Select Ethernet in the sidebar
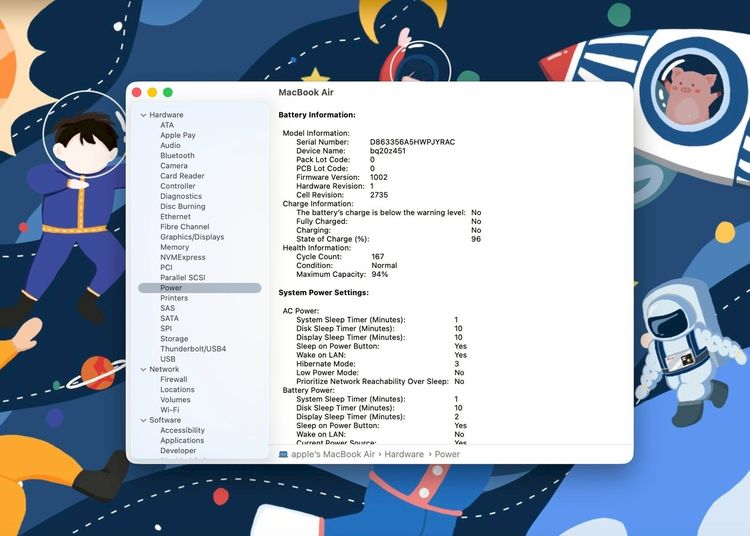750x536 pixels. click(176, 217)
